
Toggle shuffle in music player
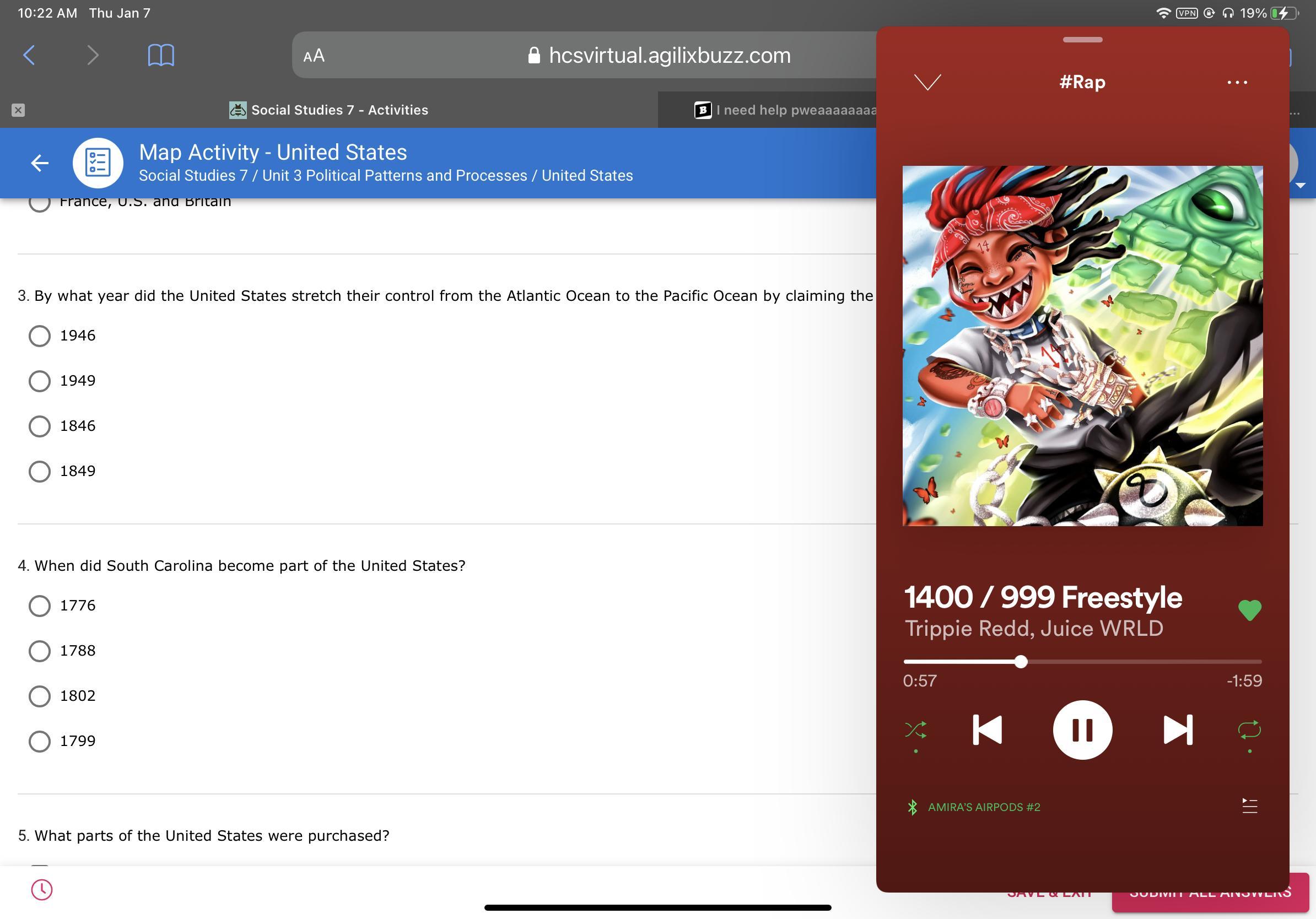[915, 729]
